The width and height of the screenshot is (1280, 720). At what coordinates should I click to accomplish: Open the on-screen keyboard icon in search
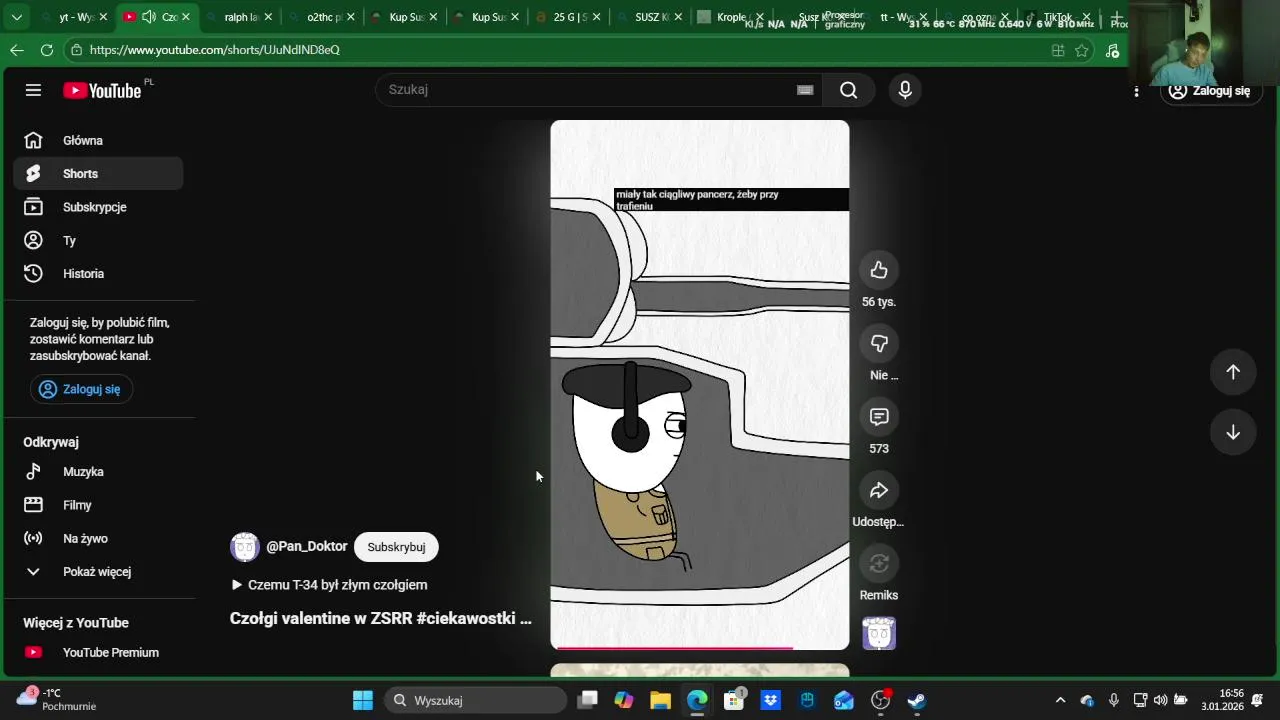(x=805, y=90)
